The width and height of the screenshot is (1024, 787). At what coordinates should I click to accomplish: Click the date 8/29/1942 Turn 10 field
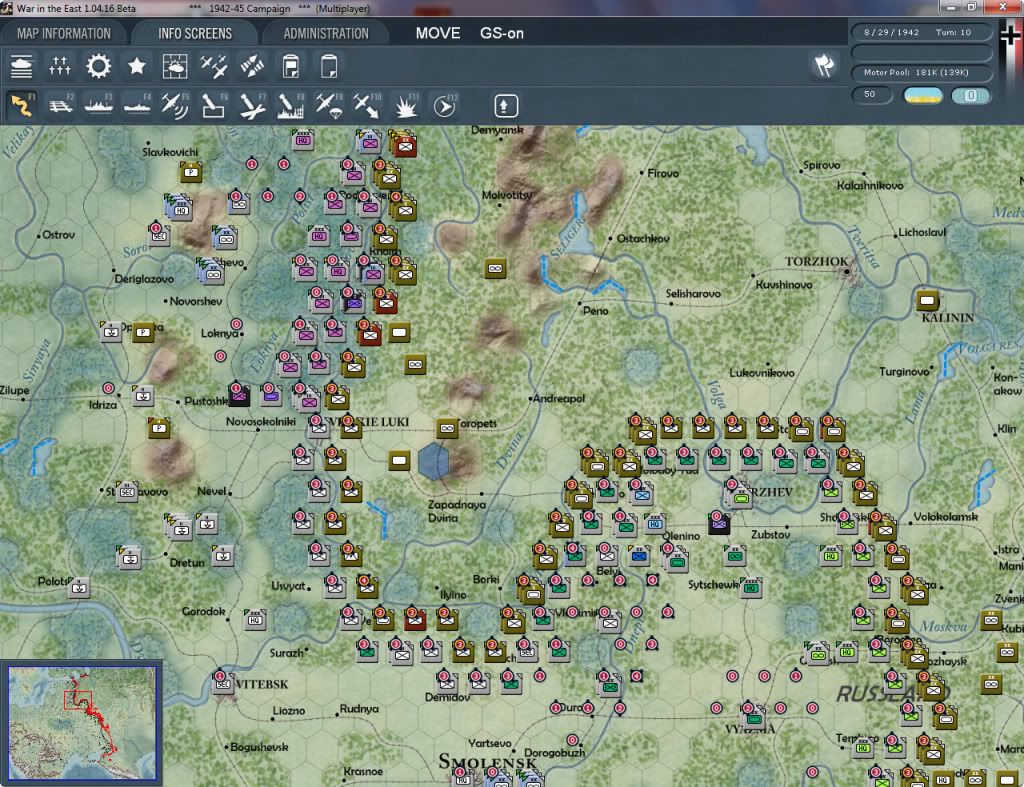coord(921,32)
